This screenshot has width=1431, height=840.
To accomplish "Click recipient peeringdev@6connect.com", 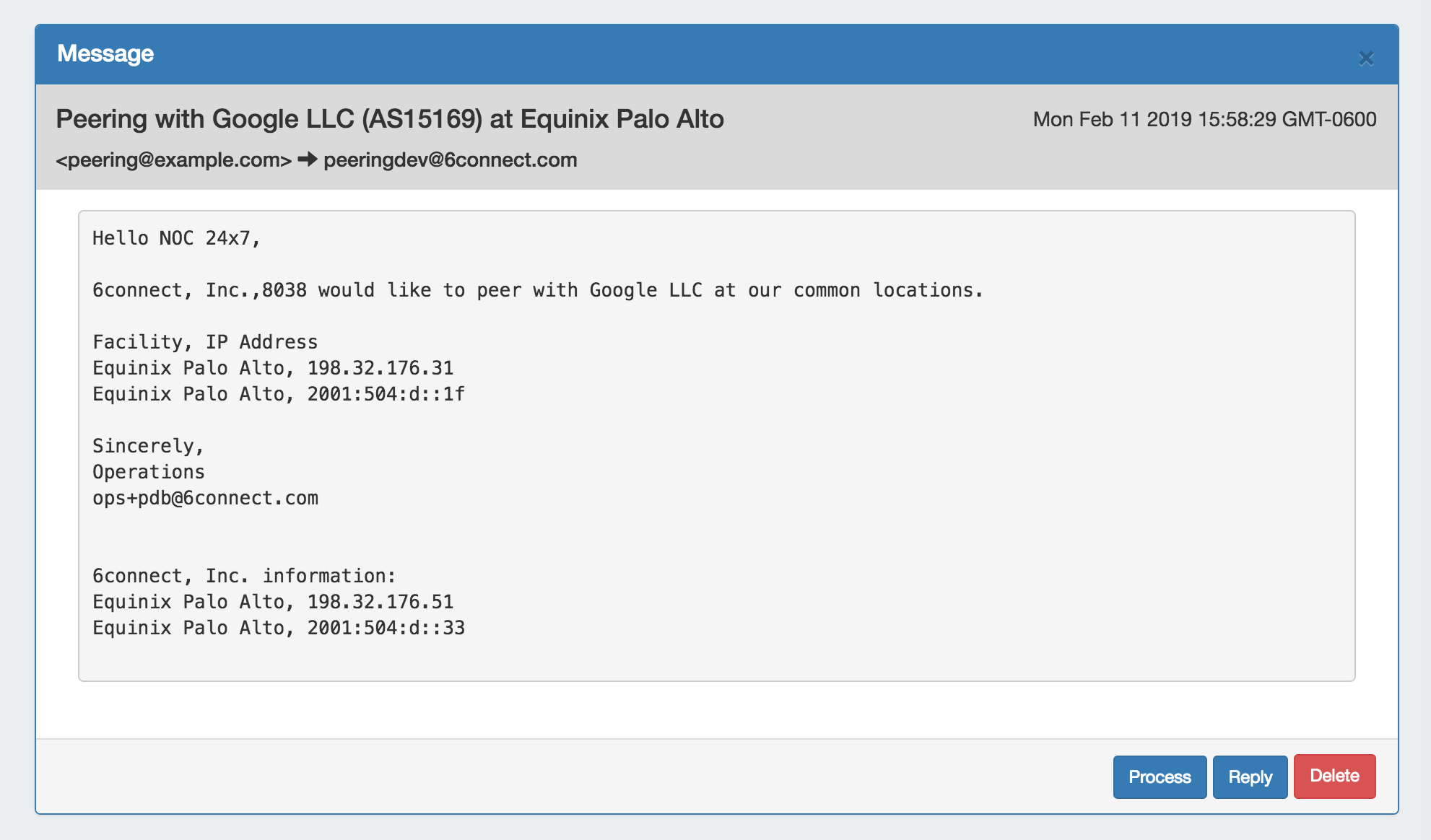I will pyautogui.click(x=450, y=159).
